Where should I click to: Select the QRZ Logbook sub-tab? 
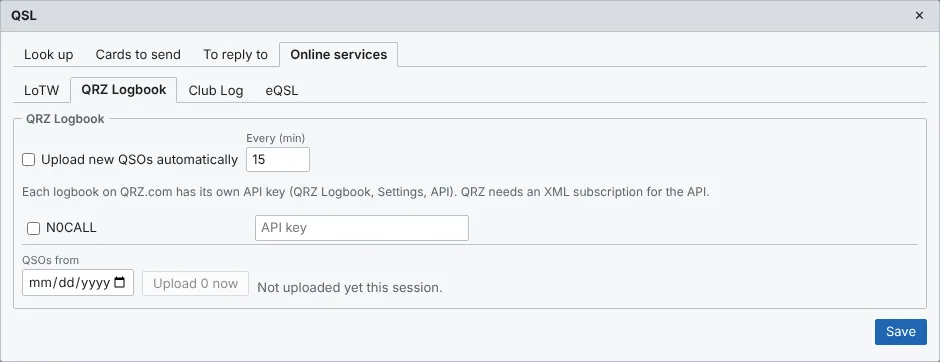click(x=123, y=90)
